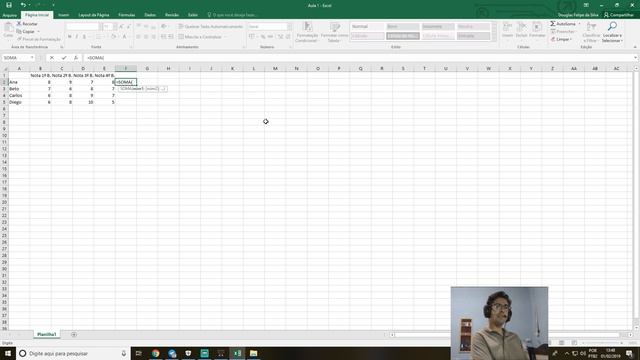Add a new sheet with plus button
This screenshot has height=360, width=640.
click(74, 335)
